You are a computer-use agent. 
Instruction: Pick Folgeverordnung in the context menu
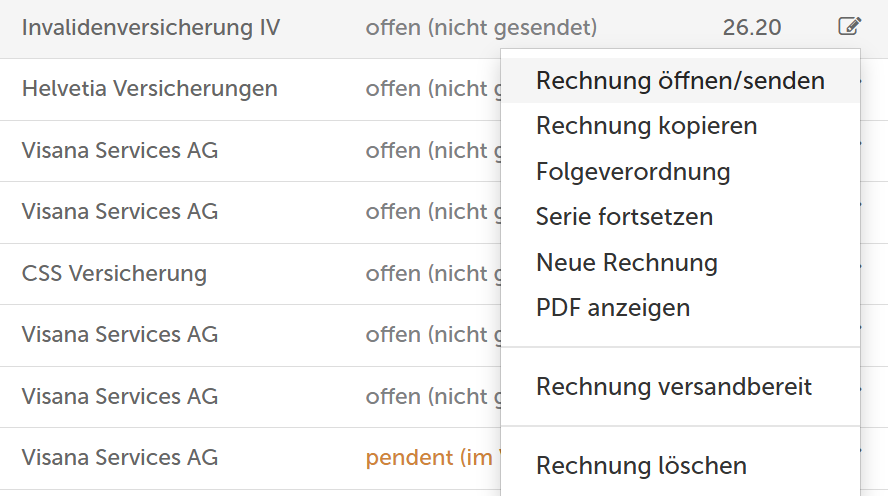[x=680, y=172]
